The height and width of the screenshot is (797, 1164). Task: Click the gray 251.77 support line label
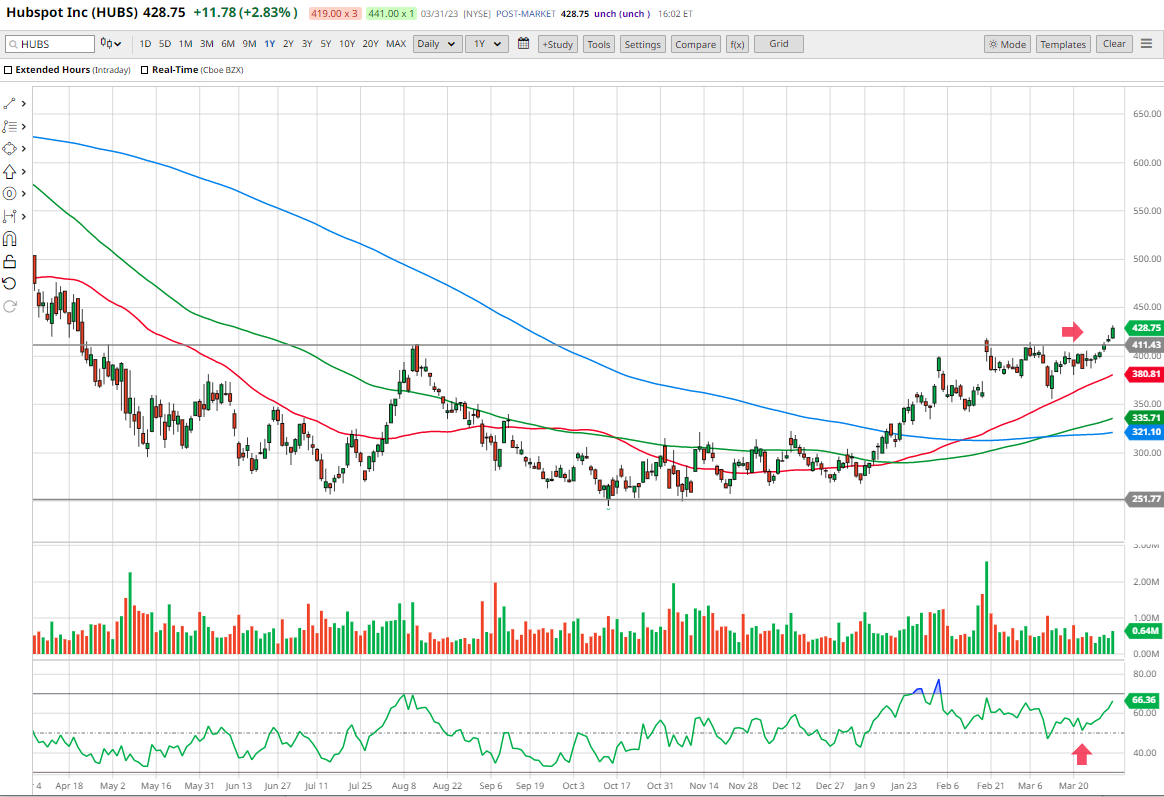click(x=1144, y=499)
